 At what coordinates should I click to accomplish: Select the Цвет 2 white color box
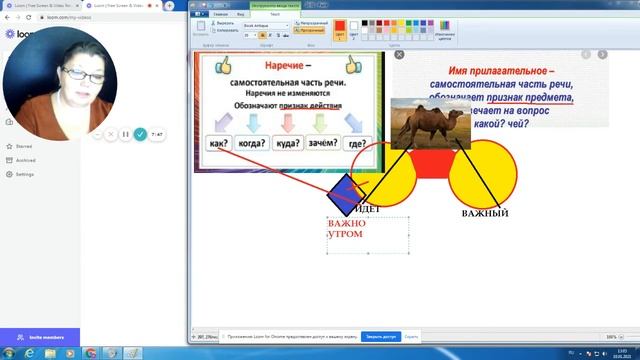pyautogui.click(x=353, y=30)
